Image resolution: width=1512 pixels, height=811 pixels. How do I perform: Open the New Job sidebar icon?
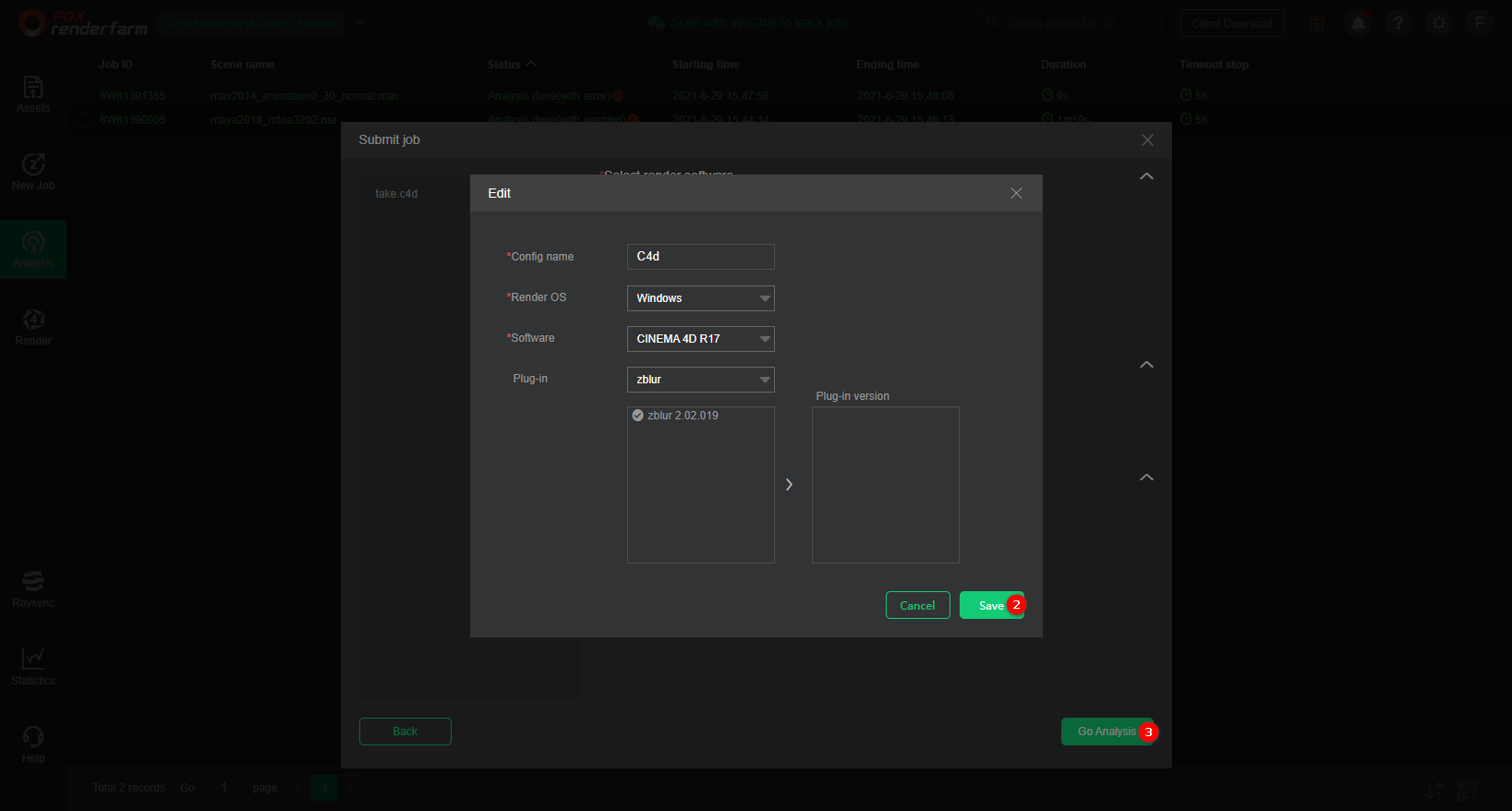pos(33,164)
